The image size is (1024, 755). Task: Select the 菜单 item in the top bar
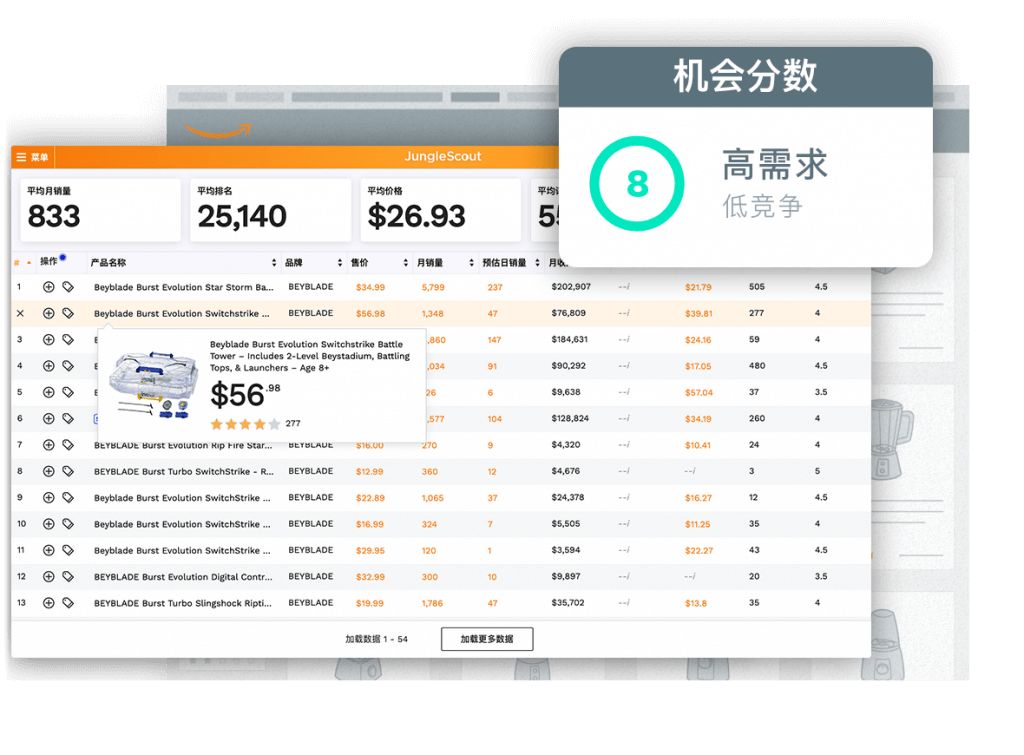40,156
